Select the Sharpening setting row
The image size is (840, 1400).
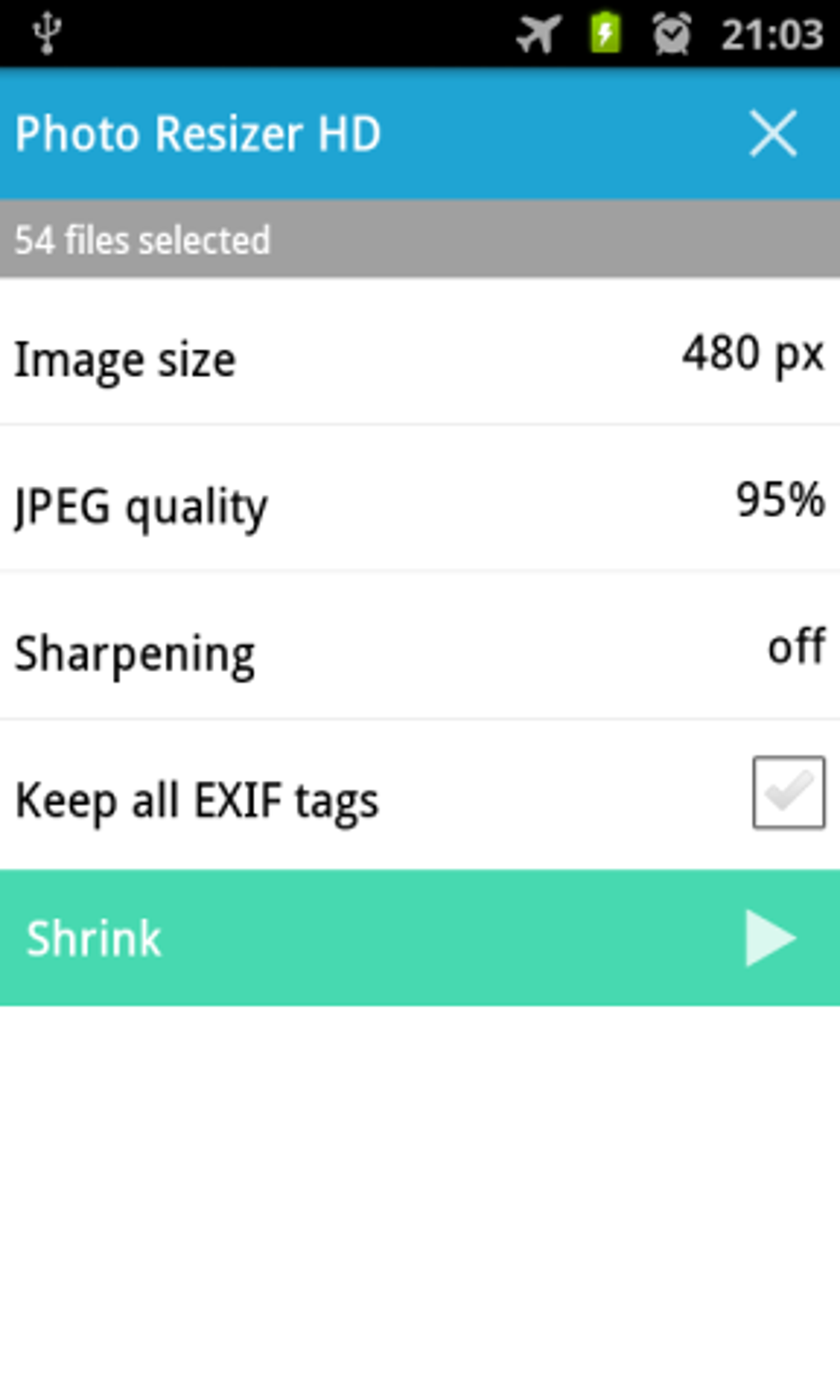point(420,646)
